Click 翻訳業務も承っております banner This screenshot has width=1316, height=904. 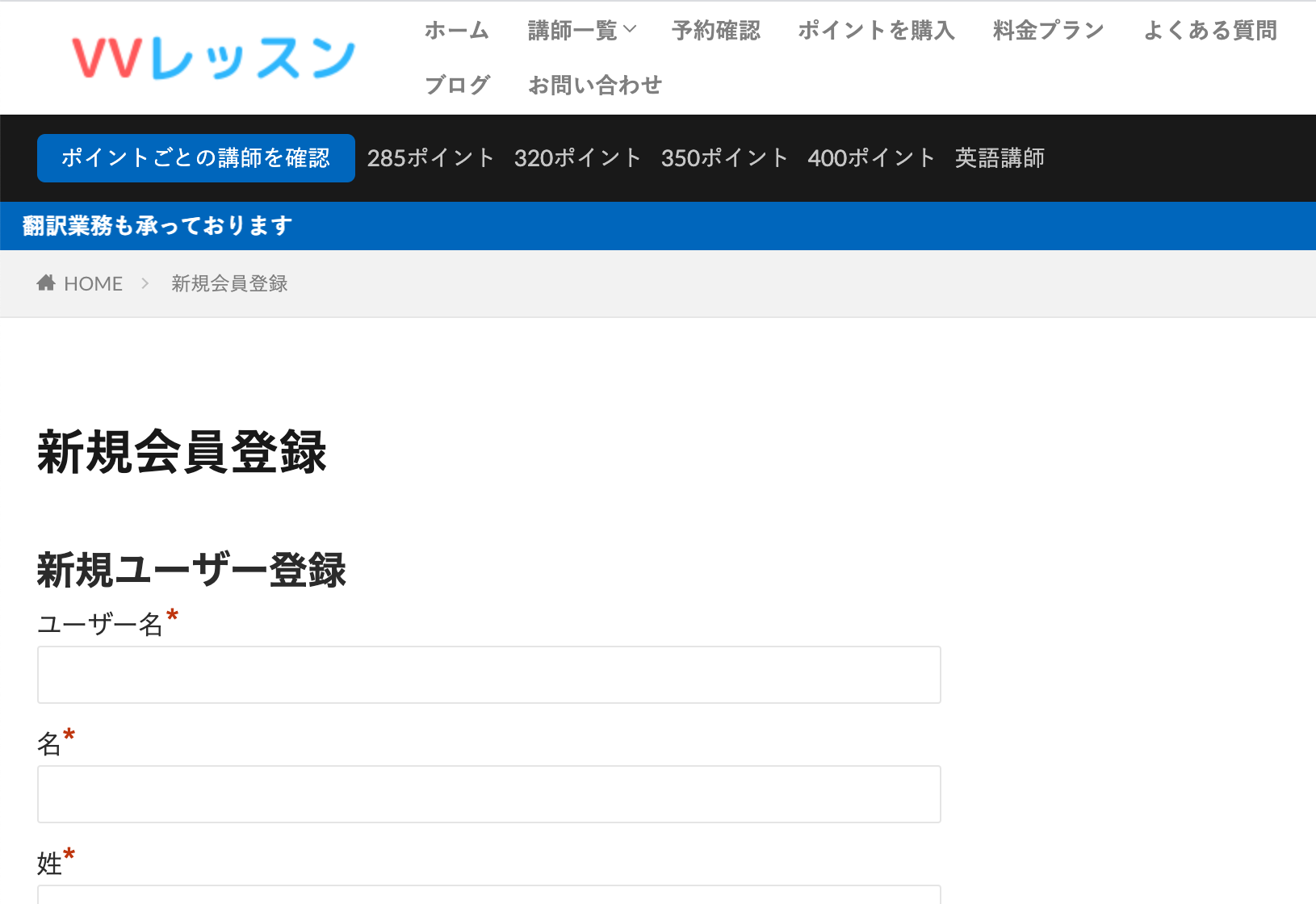click(x=157, y=226)
